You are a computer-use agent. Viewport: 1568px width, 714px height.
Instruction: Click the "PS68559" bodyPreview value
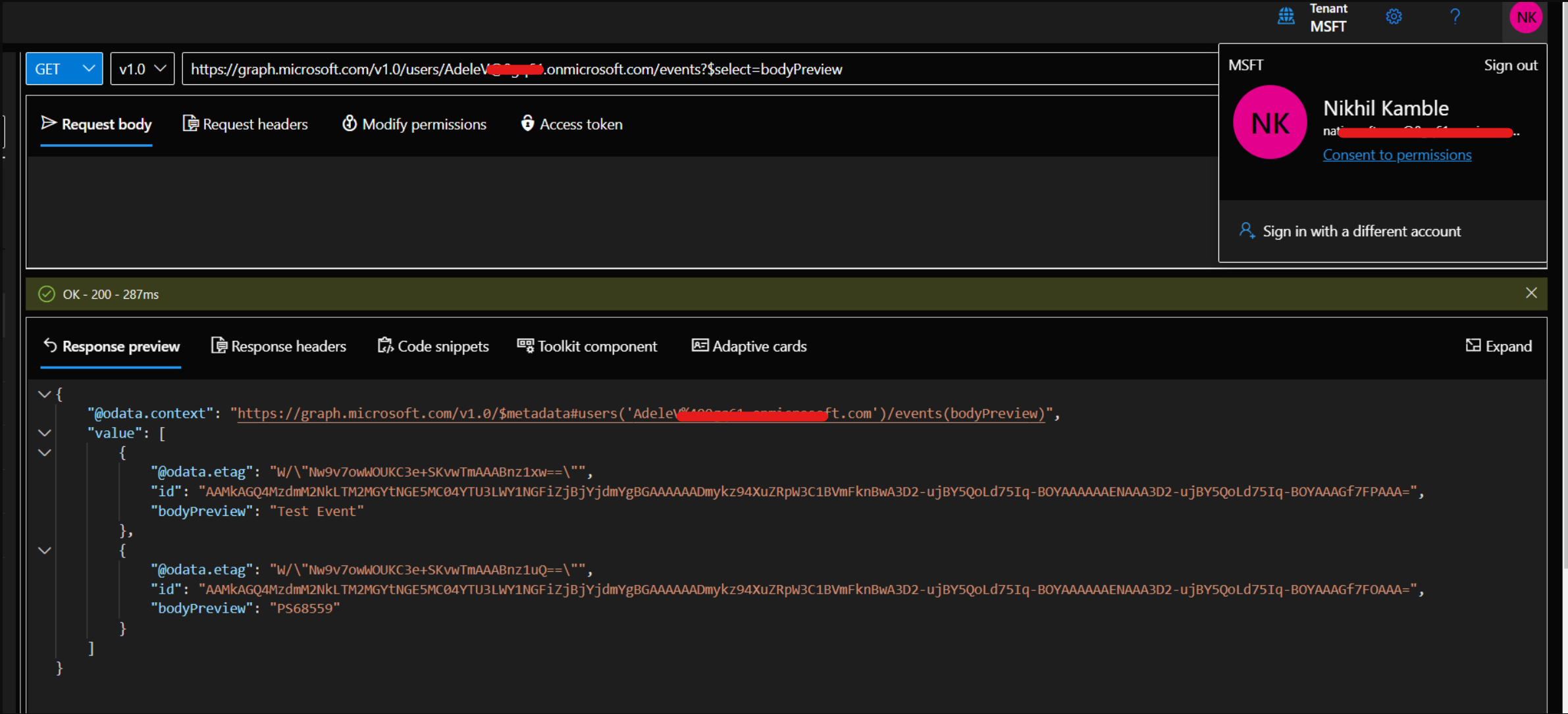[305, 609]
